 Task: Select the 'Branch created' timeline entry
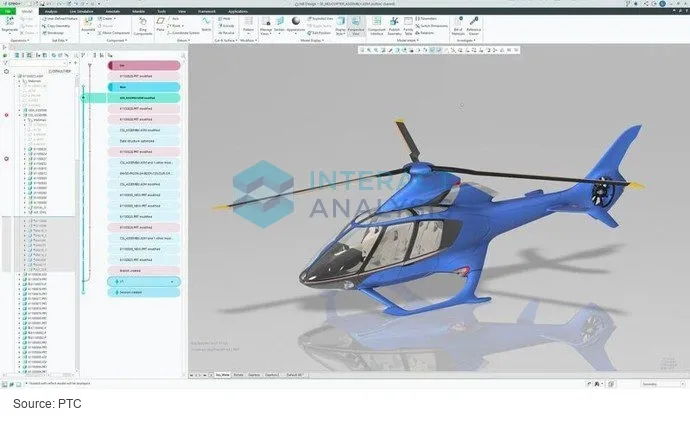144,271
